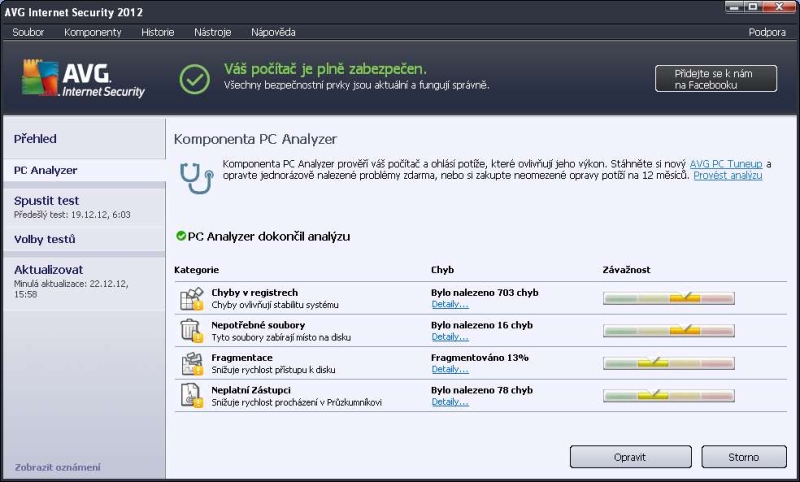The image size is (800, 482).
Task: Click the broken shortcuts (Neplatní Zástupci) icon
Action: (191, 395)
